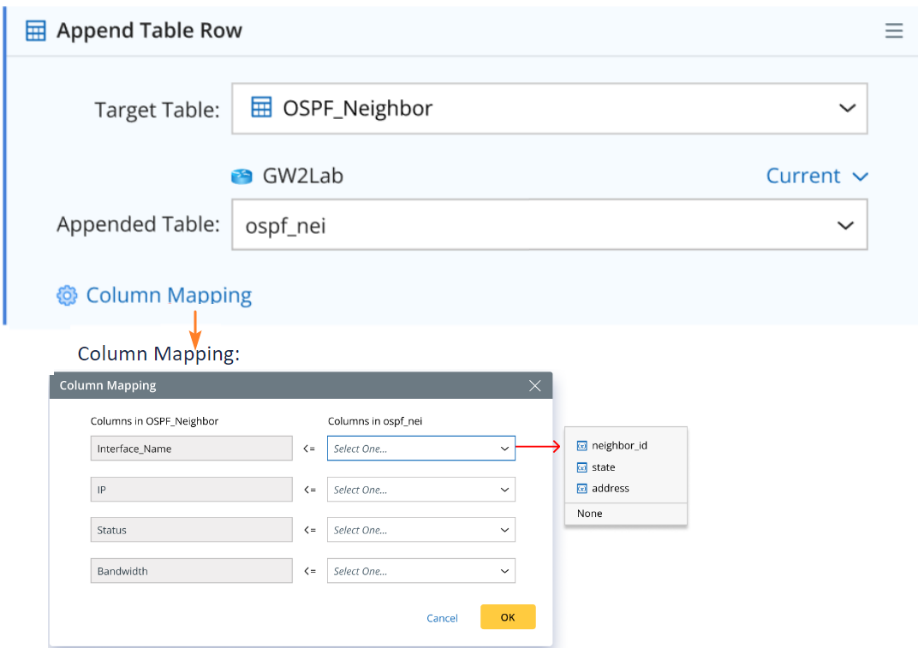Click the neighbor_id column icon
The height and width of the screenshot is (648, 918).
(582, 446)
